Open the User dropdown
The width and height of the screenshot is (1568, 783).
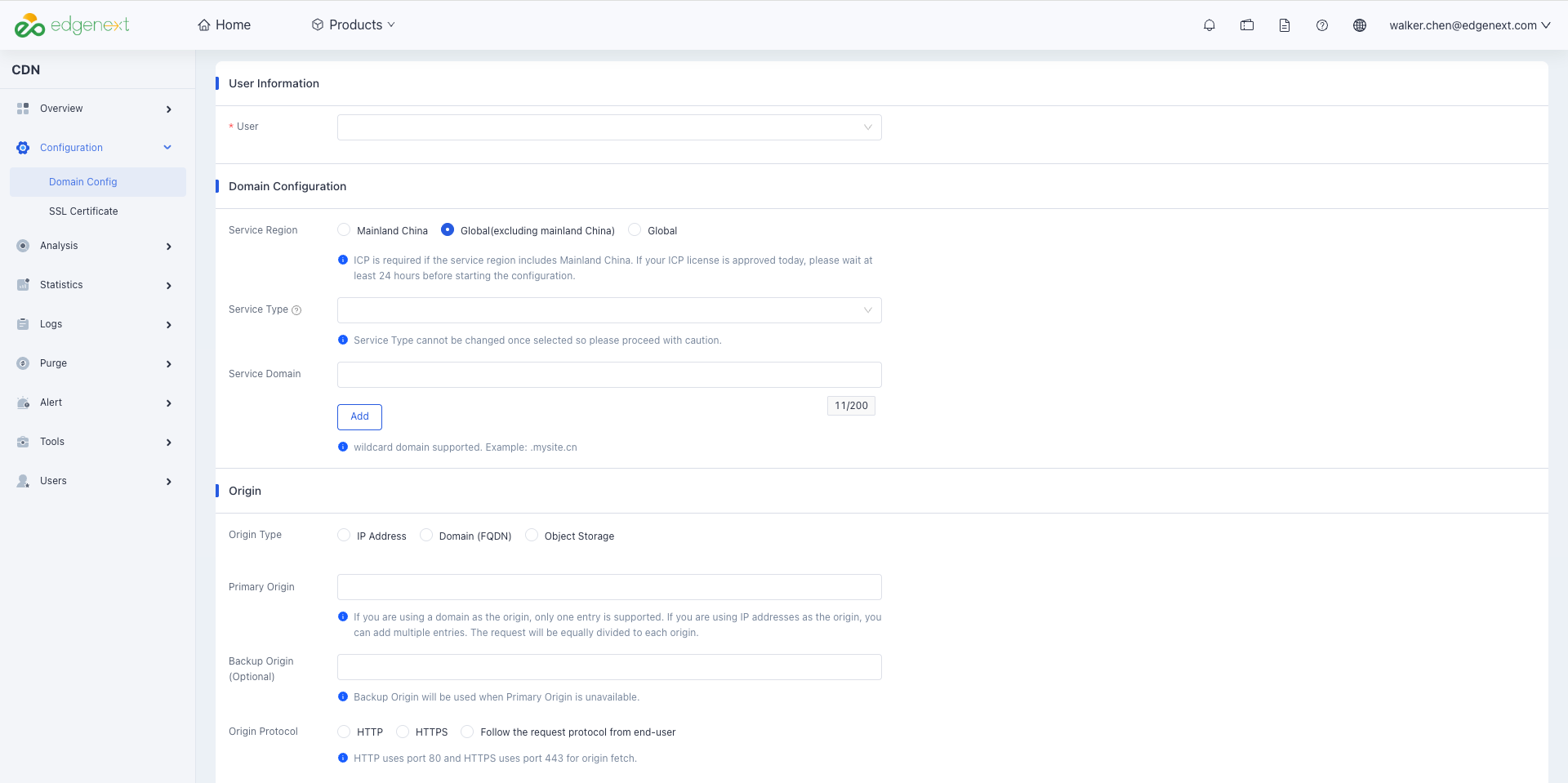pos(609,127)
